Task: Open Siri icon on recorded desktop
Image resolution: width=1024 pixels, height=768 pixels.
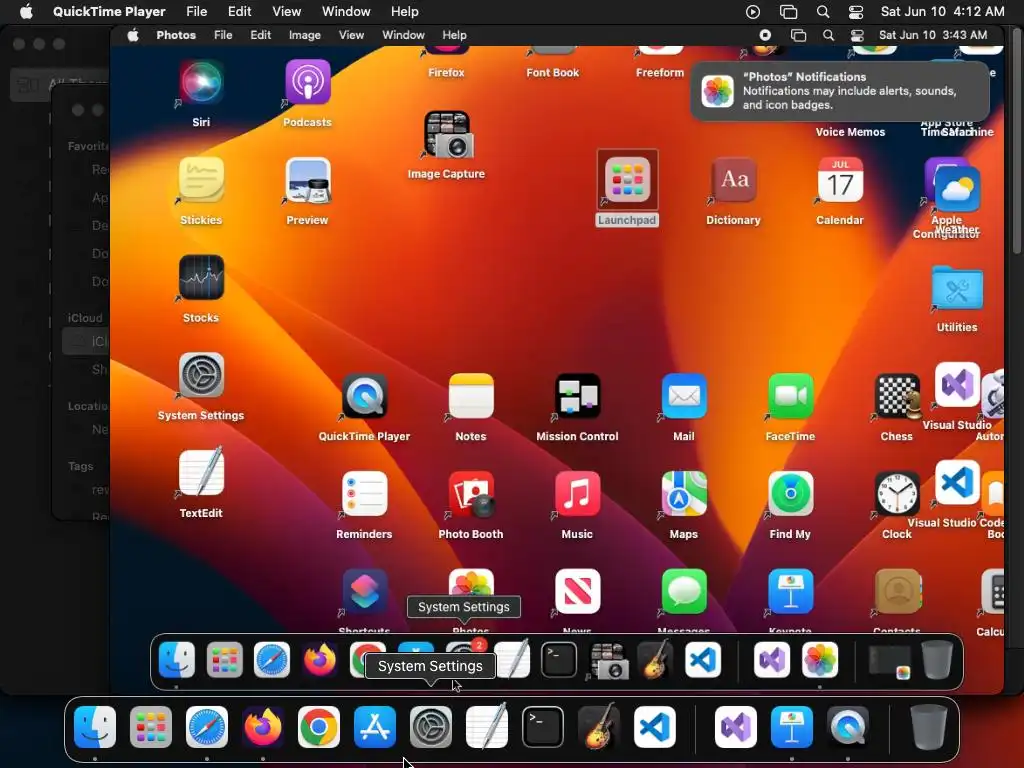Action: pyautogui.click(x=201, y=83)
